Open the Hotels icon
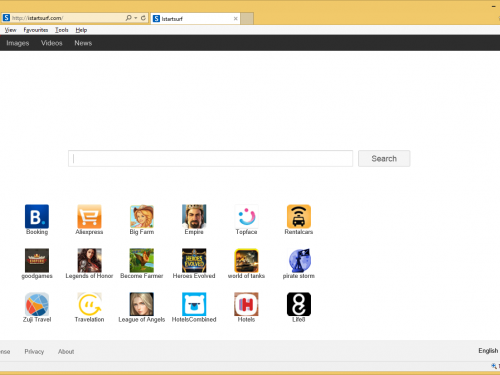The width and height of the screenshot is (500, 375). pyautogui.click(x=246, y=304)
